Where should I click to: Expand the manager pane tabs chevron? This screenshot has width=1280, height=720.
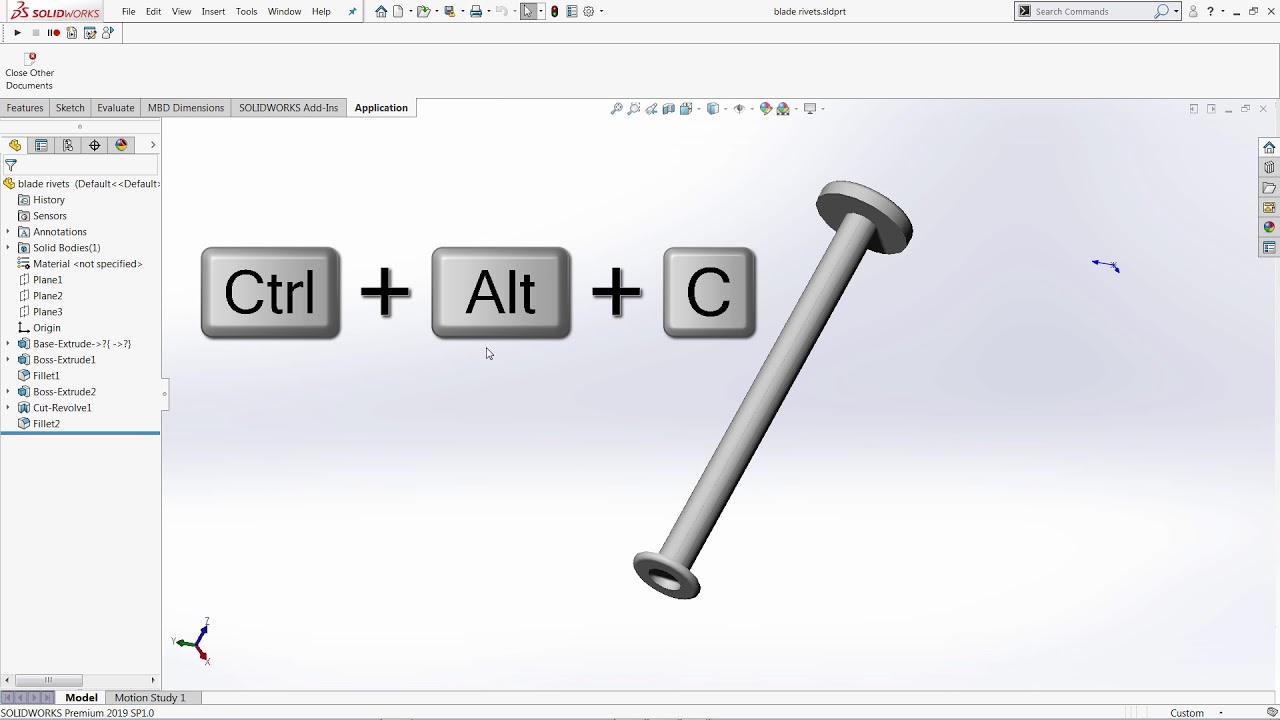(152, 145)
